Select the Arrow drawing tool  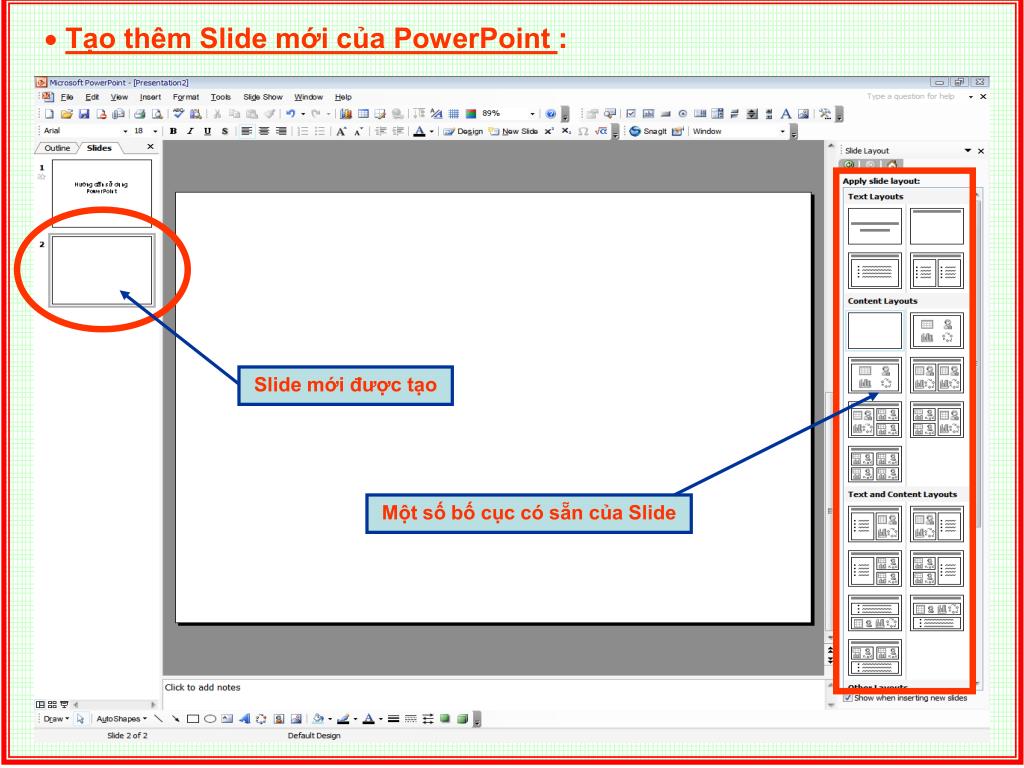(x=175, y=719)
